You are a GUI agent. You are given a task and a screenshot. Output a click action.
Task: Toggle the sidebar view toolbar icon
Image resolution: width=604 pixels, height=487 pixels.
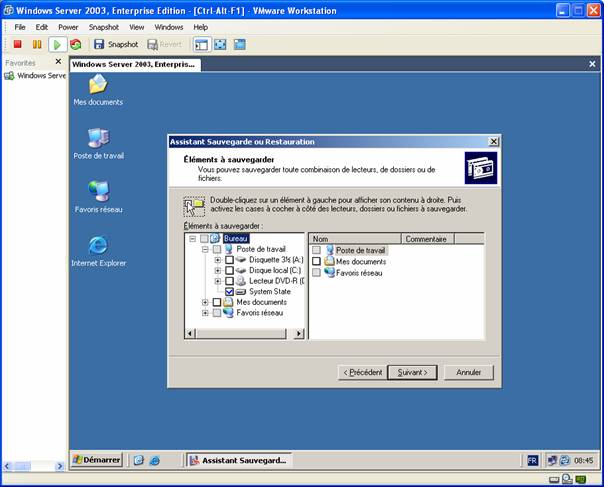pyautogui.click(x=201, y=45)
